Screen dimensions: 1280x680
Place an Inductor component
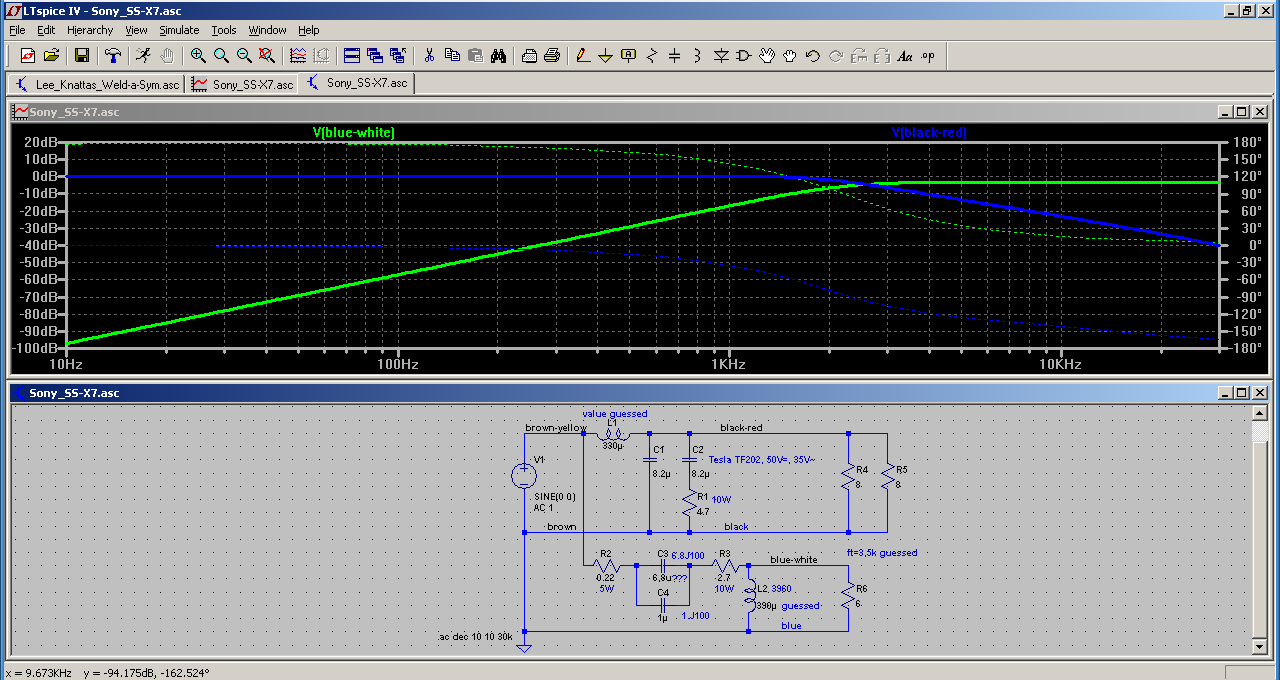pos(698,55)
